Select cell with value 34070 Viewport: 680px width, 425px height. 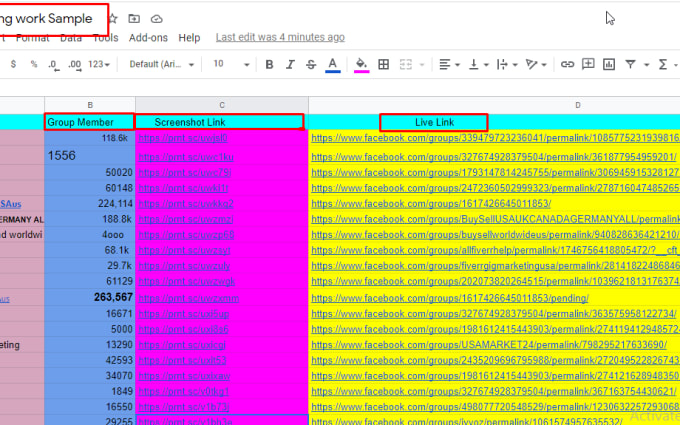(x=90, y=376)
